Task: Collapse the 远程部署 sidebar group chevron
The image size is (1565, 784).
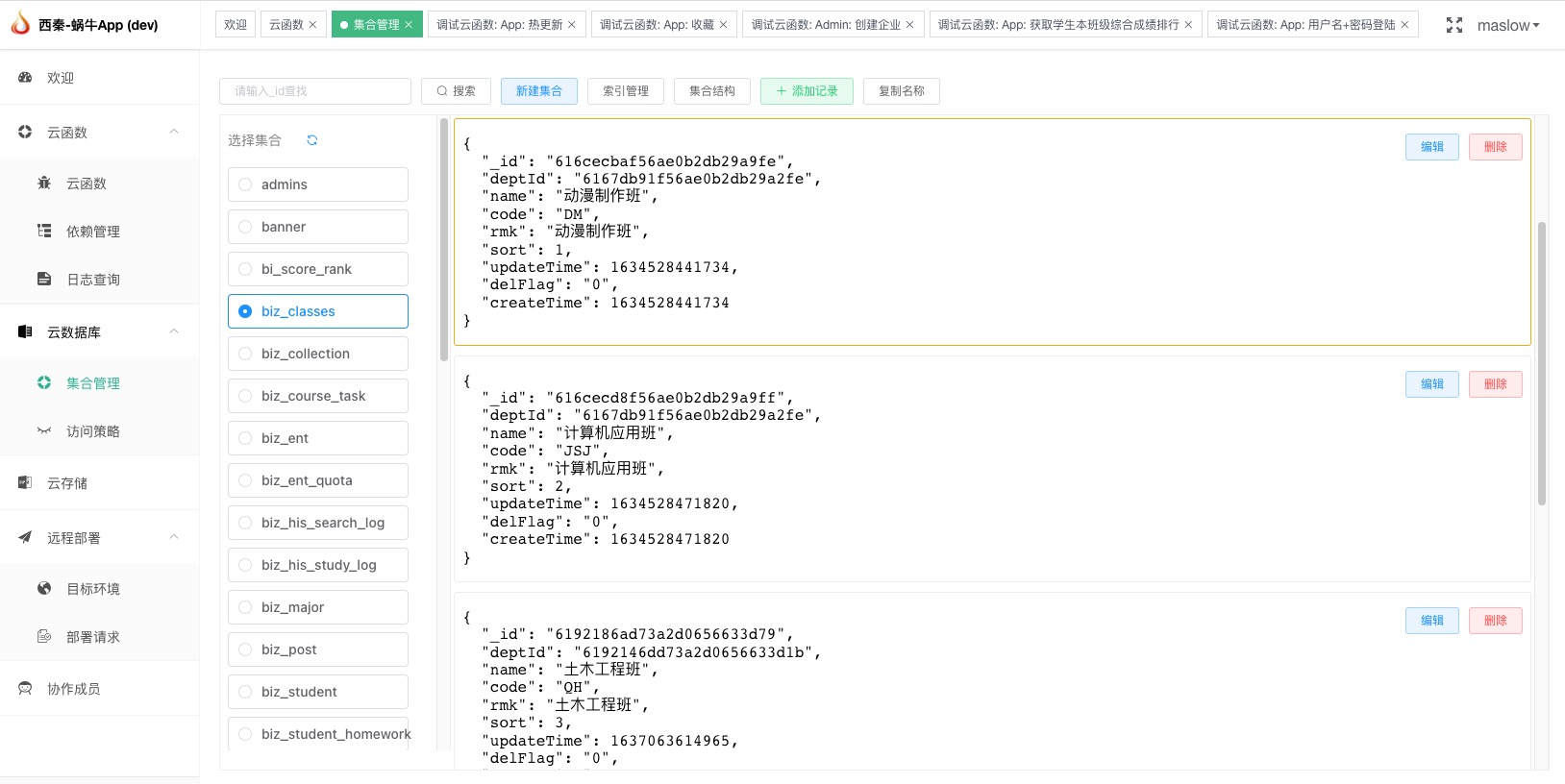Action: click(174, 537)
